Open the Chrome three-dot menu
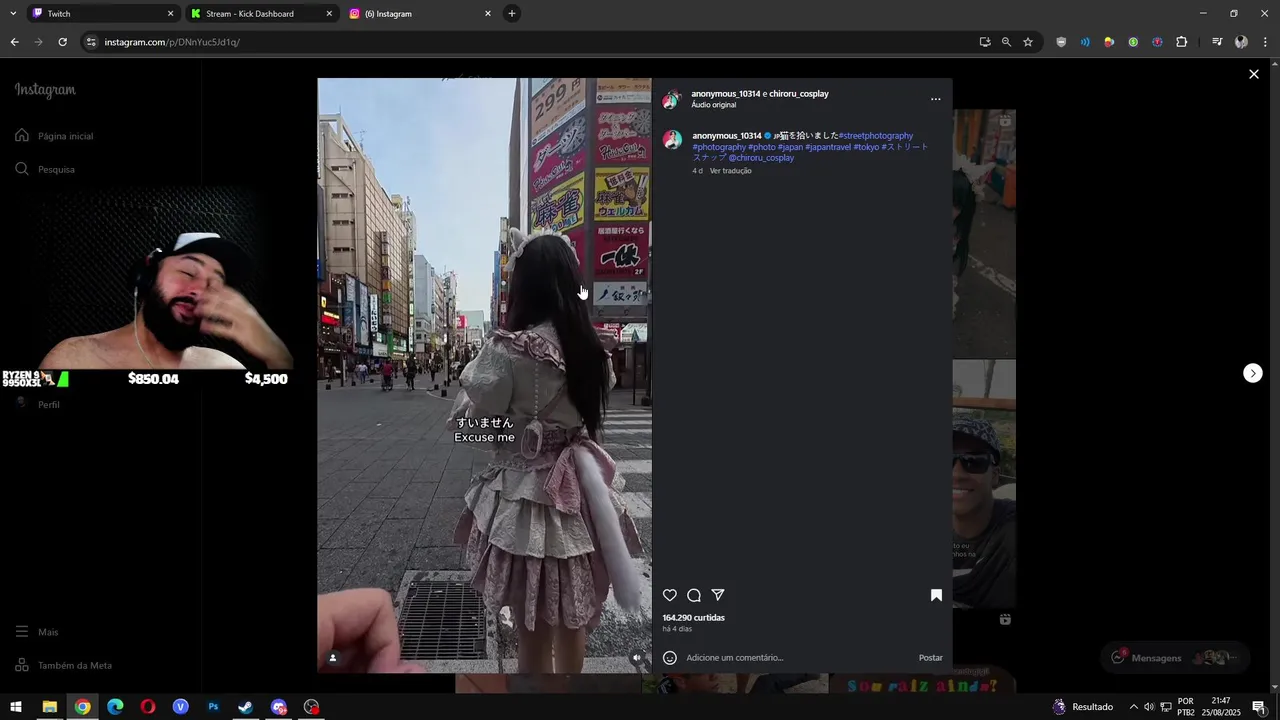1280x720 pixels. click(1265, 42)
